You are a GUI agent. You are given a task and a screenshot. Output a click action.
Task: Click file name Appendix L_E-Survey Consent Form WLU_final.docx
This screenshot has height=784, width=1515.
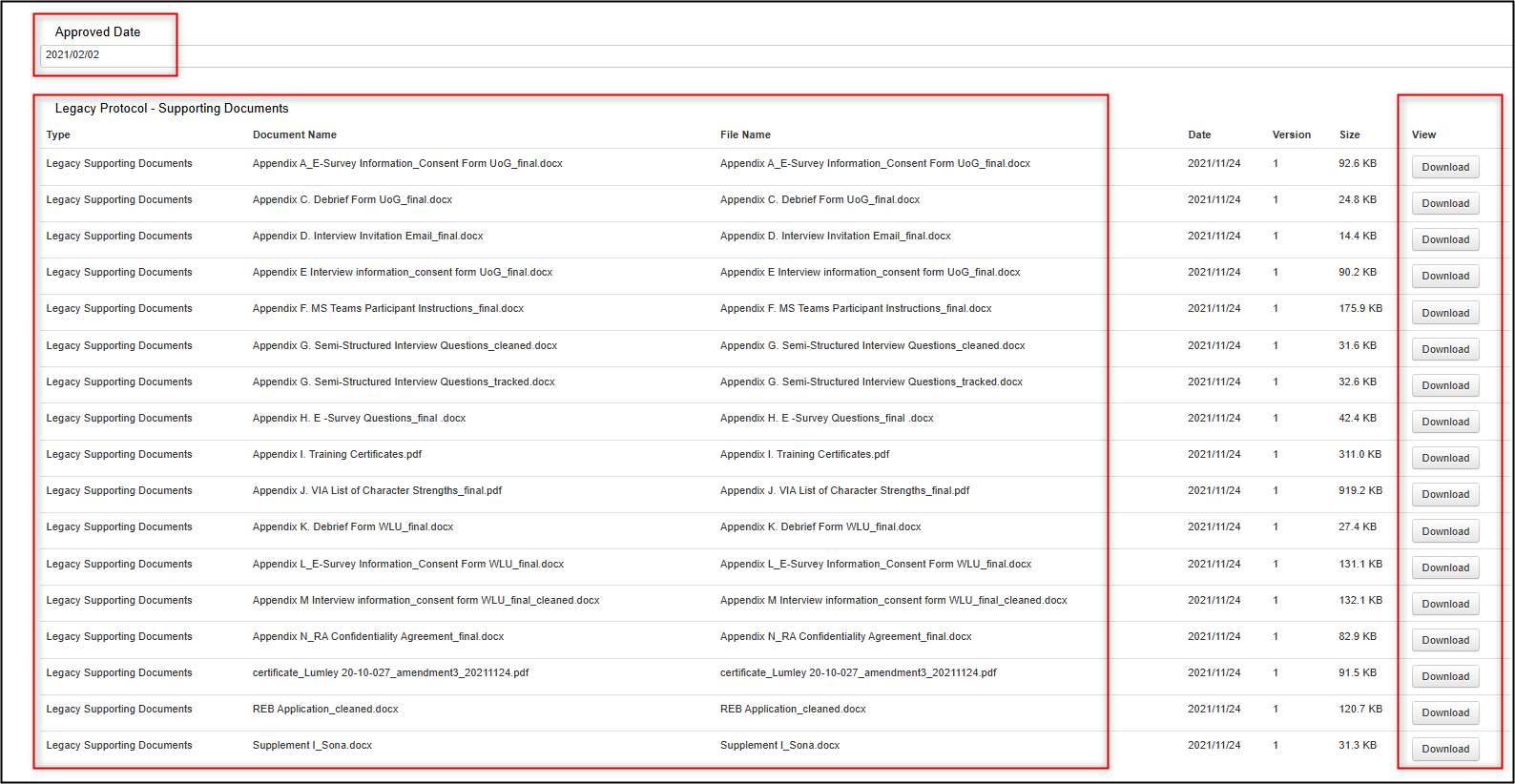[876, 564]
